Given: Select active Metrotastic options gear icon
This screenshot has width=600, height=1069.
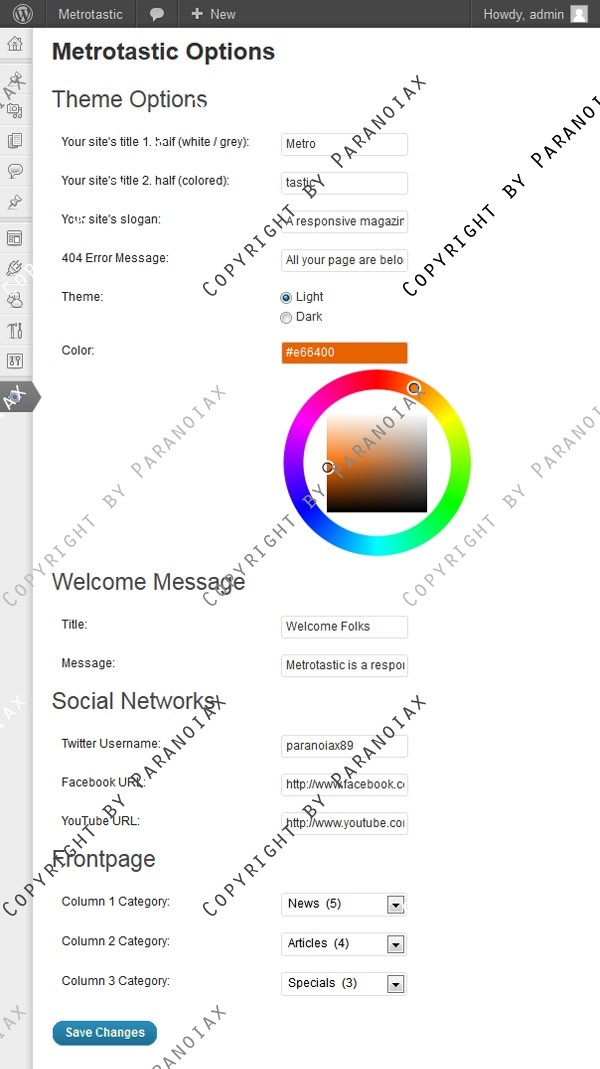Looking at the screenshot, I should [15, 397].
